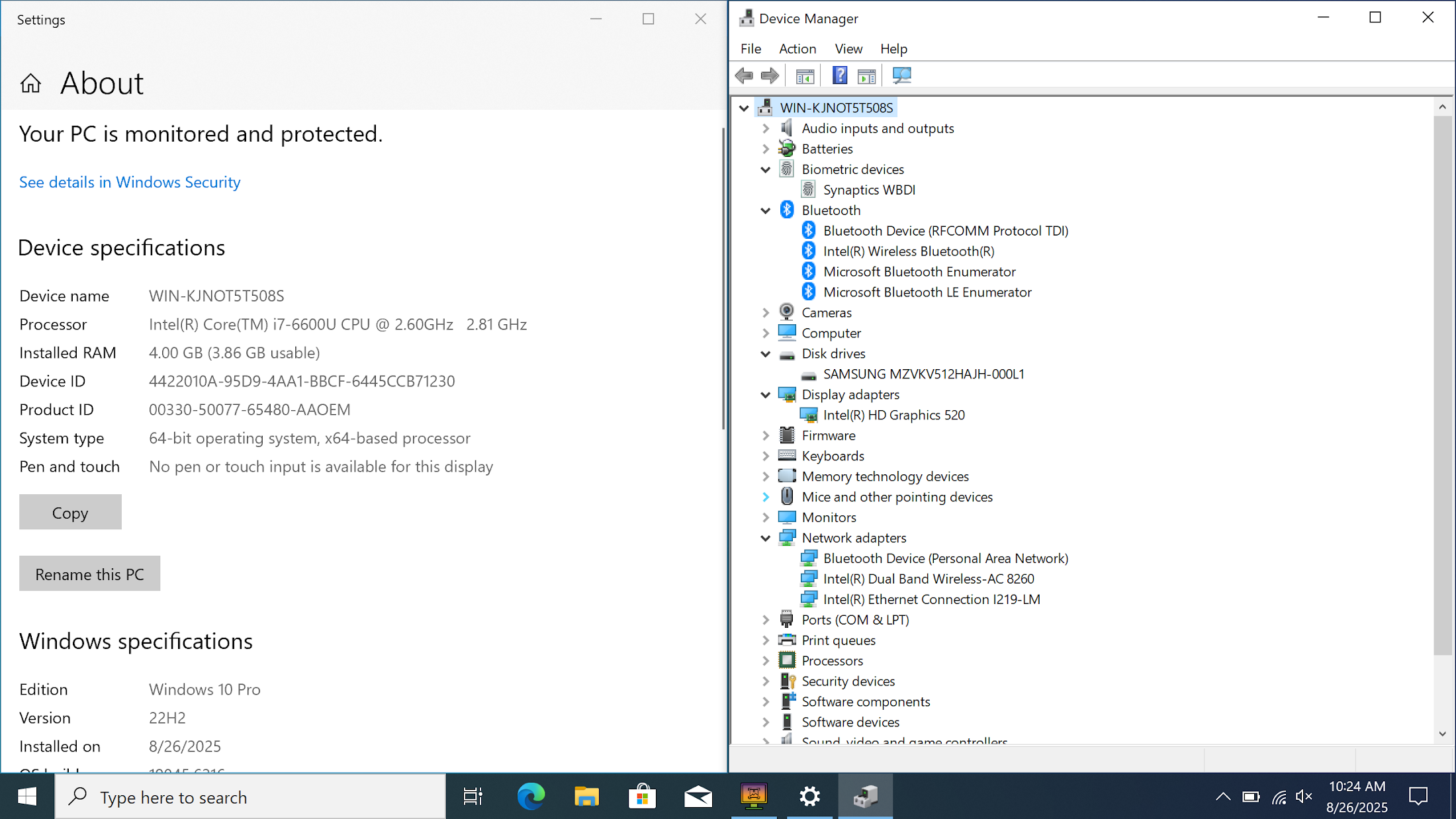This screenshot has width=1456, height=819.
Task: Click the Mice and other pointing devices icon
Action: (x=787, y=496)
